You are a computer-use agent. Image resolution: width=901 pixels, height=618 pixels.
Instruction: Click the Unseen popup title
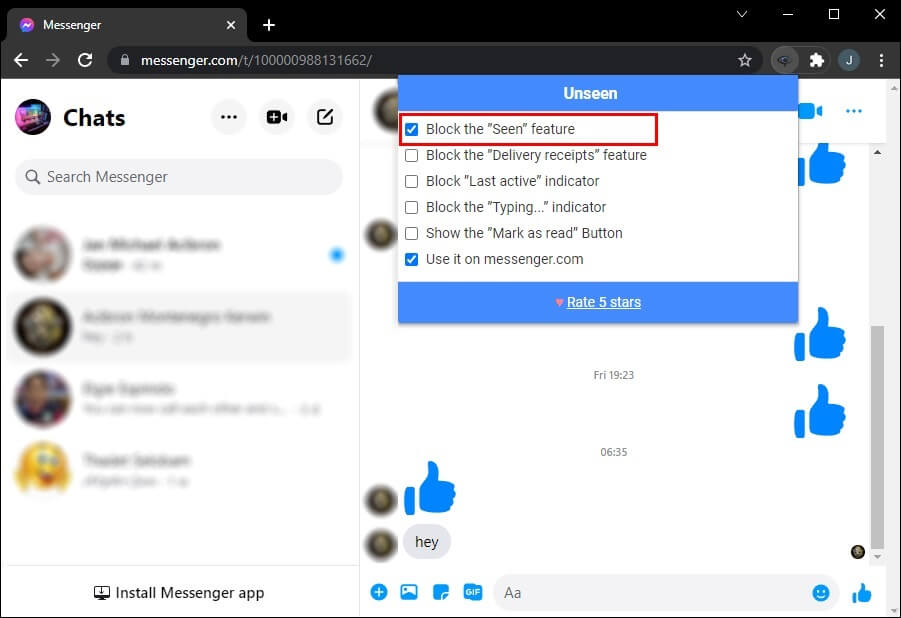tap(590, 93)
